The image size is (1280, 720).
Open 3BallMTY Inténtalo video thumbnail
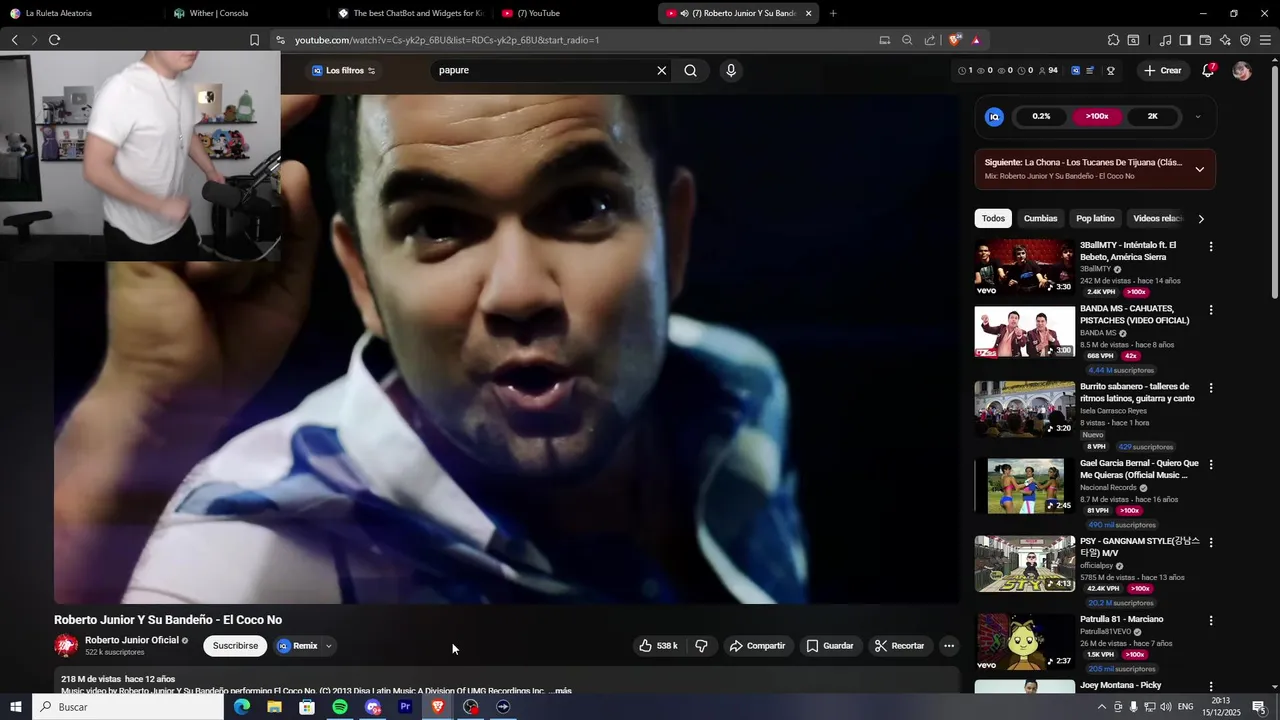click(1025, 267)
